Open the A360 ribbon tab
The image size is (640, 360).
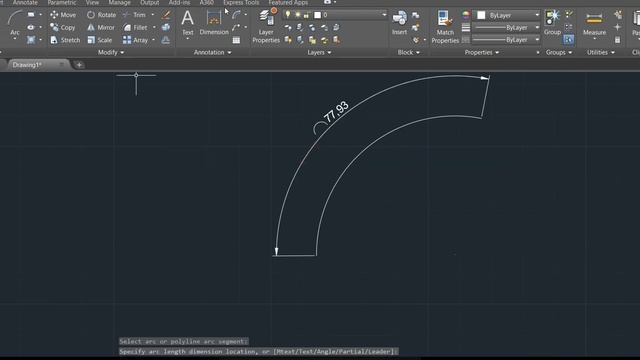coord(207,2)
